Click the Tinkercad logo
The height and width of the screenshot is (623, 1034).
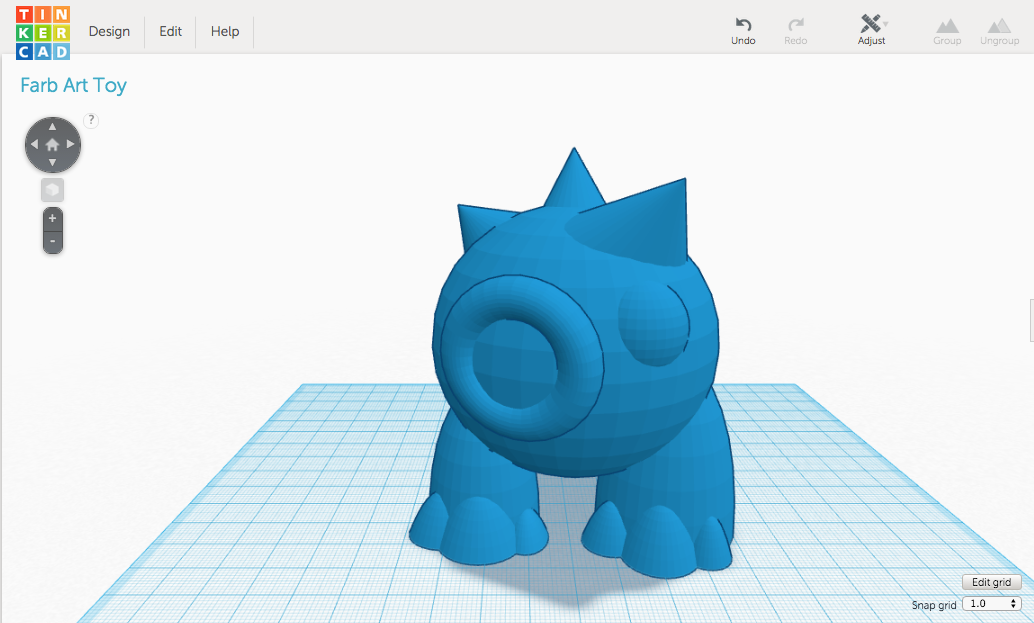[x=42, y=31]
